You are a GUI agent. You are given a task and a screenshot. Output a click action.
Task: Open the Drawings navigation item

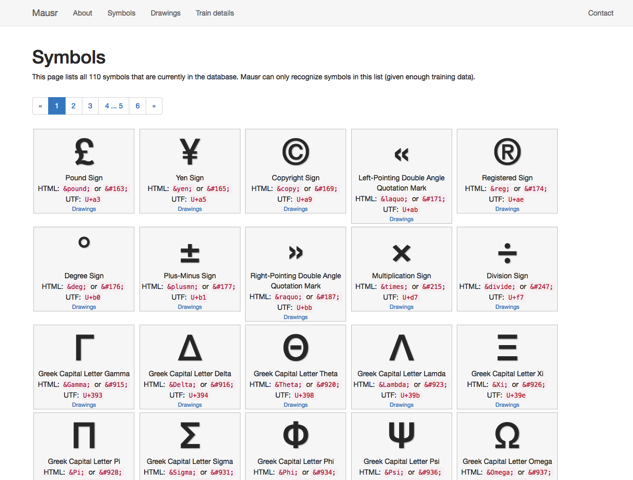click(x=166, y=13)
